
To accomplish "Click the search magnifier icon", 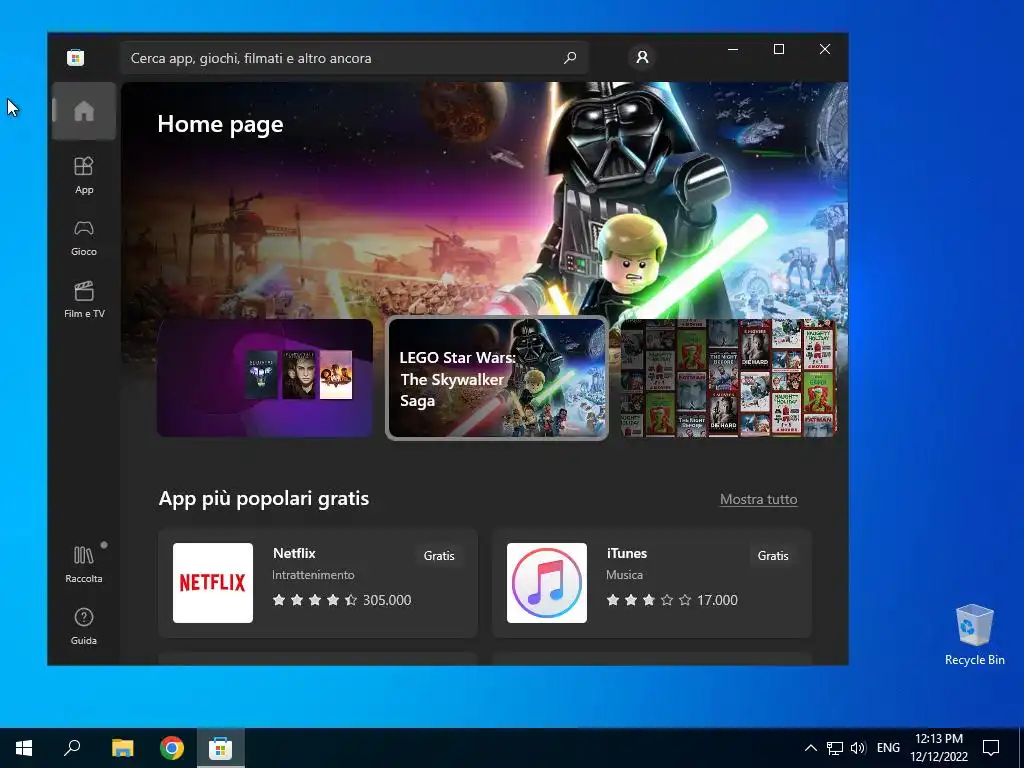I will [569, 57].
